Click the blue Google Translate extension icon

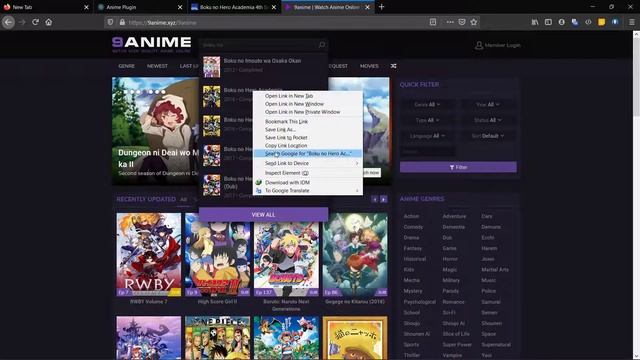pyautogui.click(x=575, y=22)
